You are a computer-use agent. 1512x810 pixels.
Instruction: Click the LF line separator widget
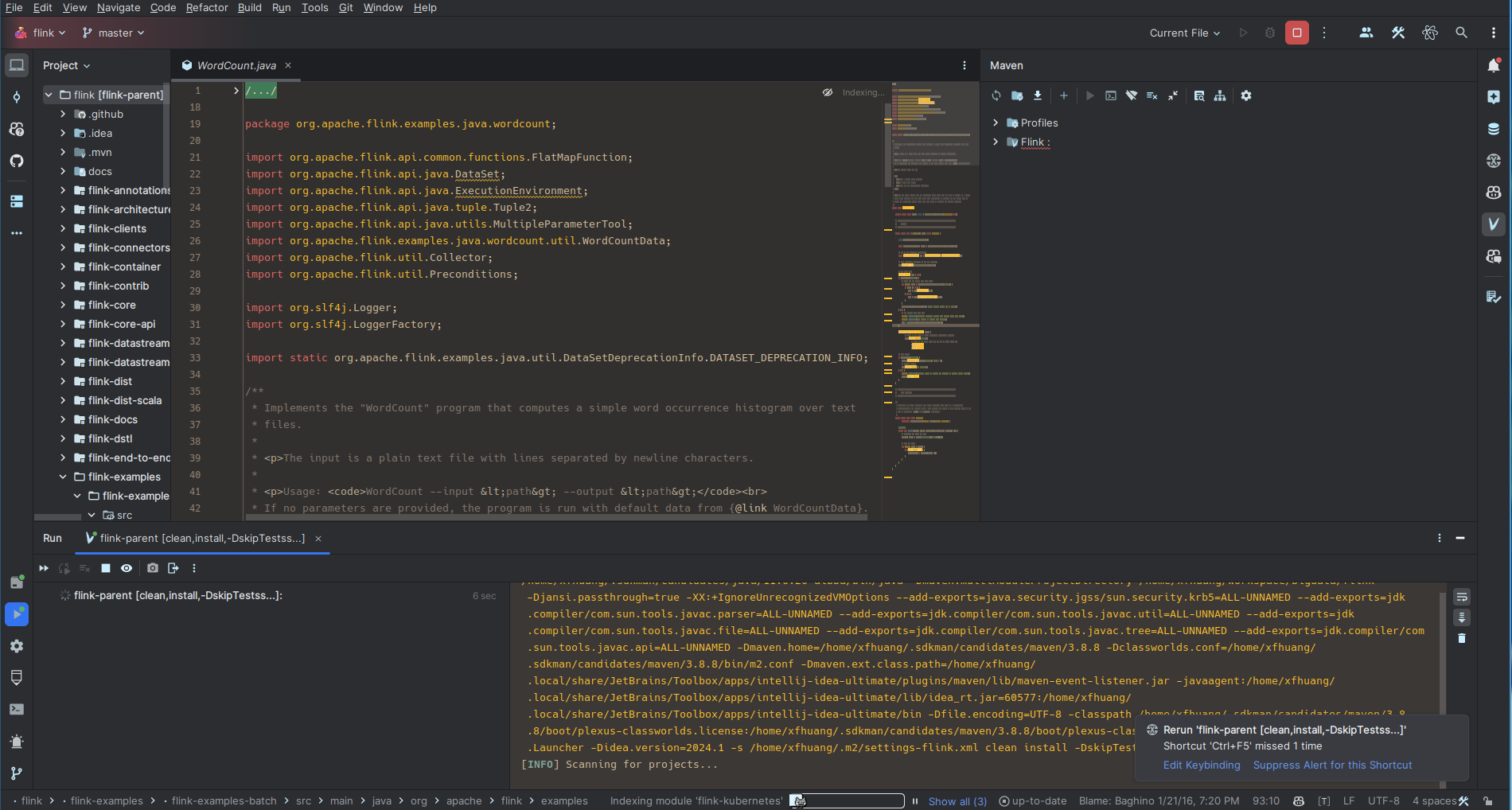pos(1349,801)
